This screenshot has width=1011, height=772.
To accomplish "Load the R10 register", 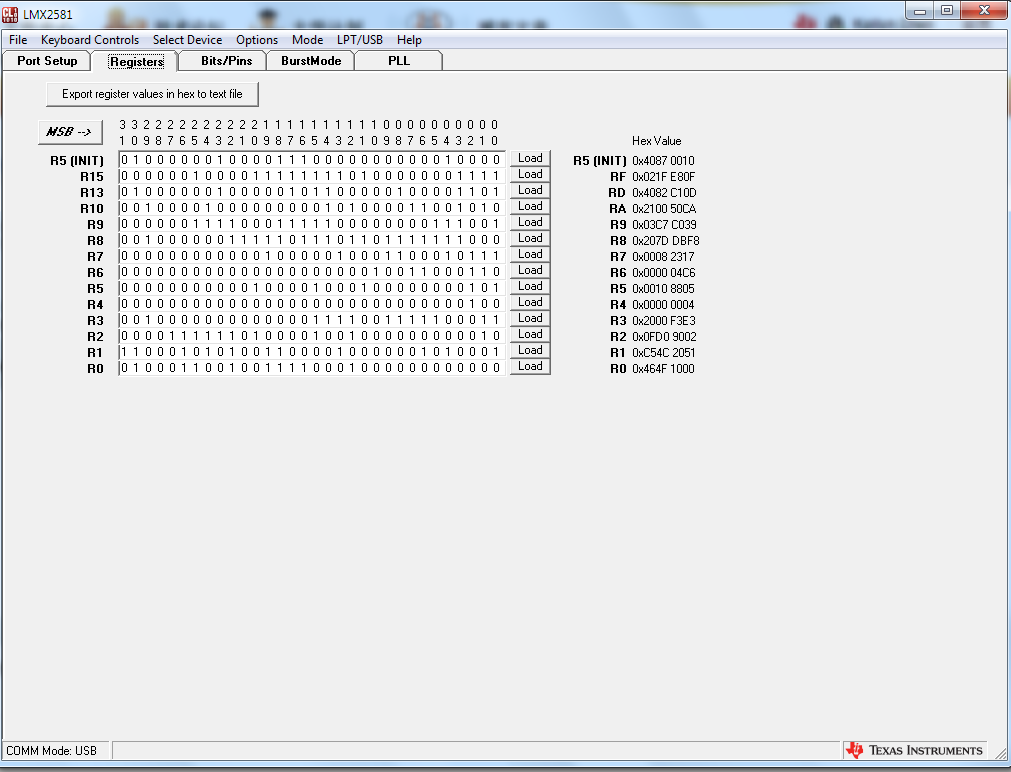I will [x=530, y=206].
